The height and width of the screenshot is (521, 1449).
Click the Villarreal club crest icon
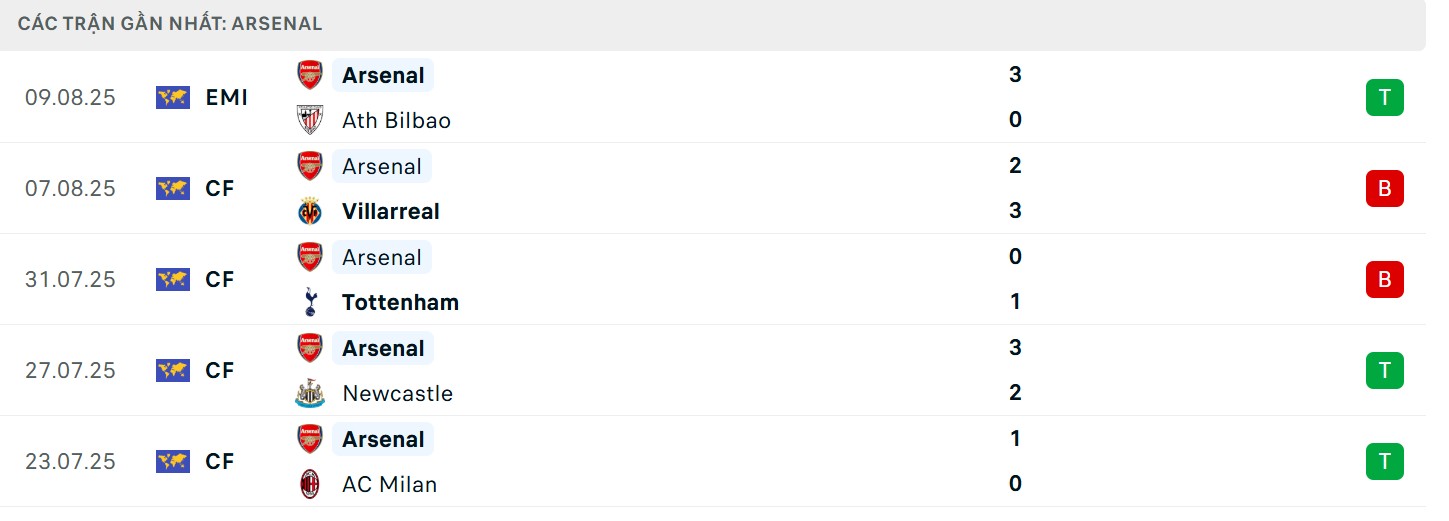pyautogui.click(x=310, y=211)
